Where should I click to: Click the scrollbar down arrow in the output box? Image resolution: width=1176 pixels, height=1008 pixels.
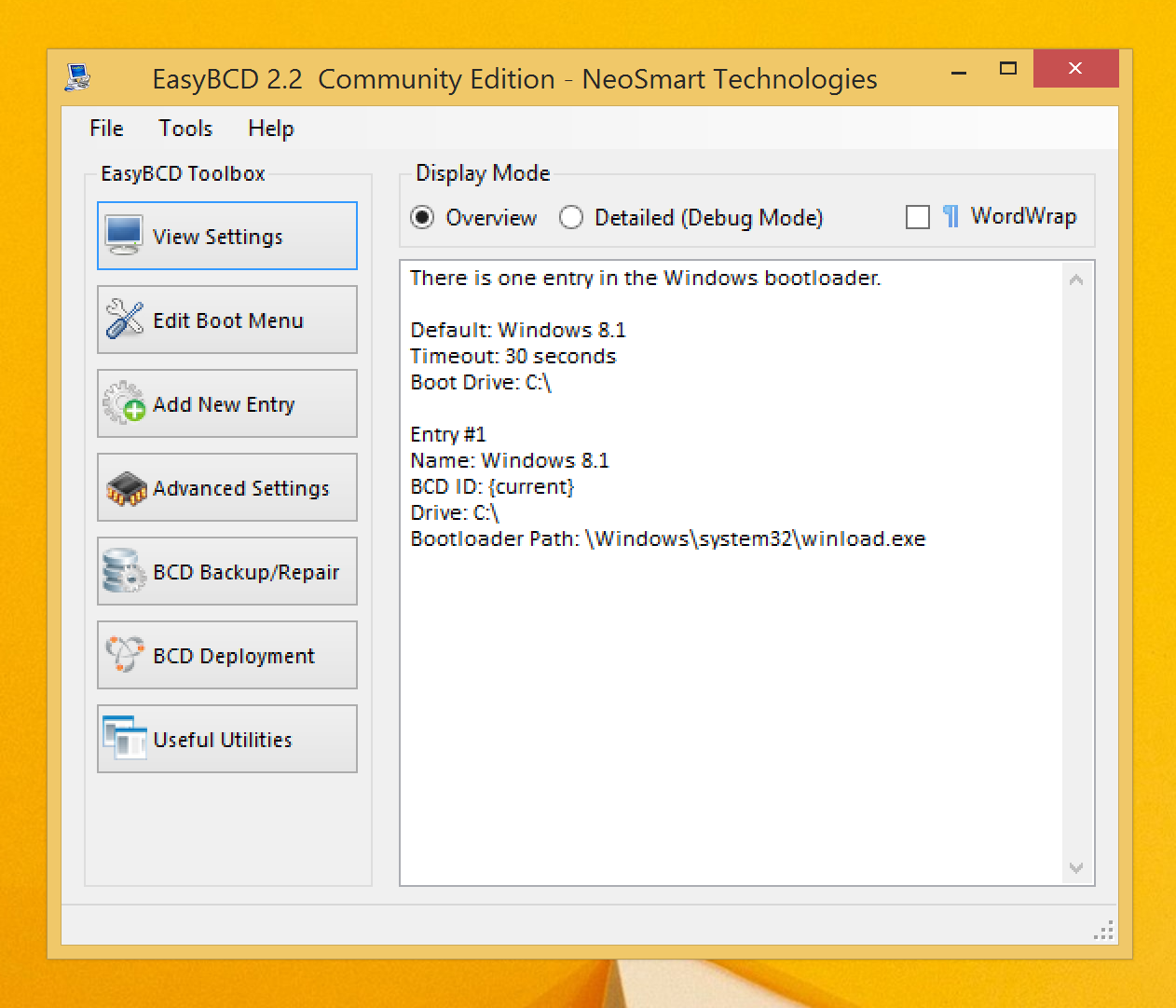1076,868
